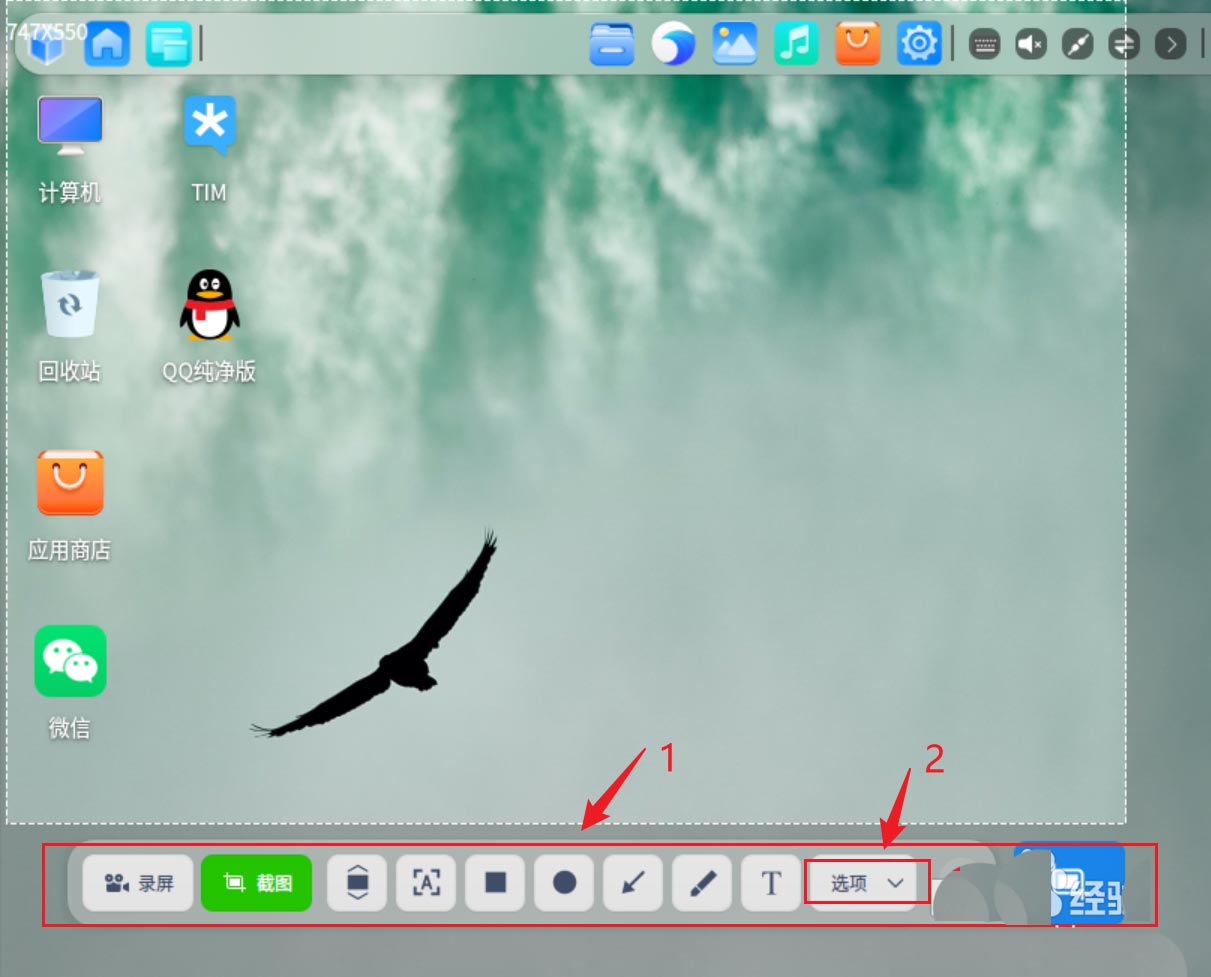The height and width of the screenshot is (977, 1211).
Task: Click the pen tray icon in dock
Action: pos(1077,44)
